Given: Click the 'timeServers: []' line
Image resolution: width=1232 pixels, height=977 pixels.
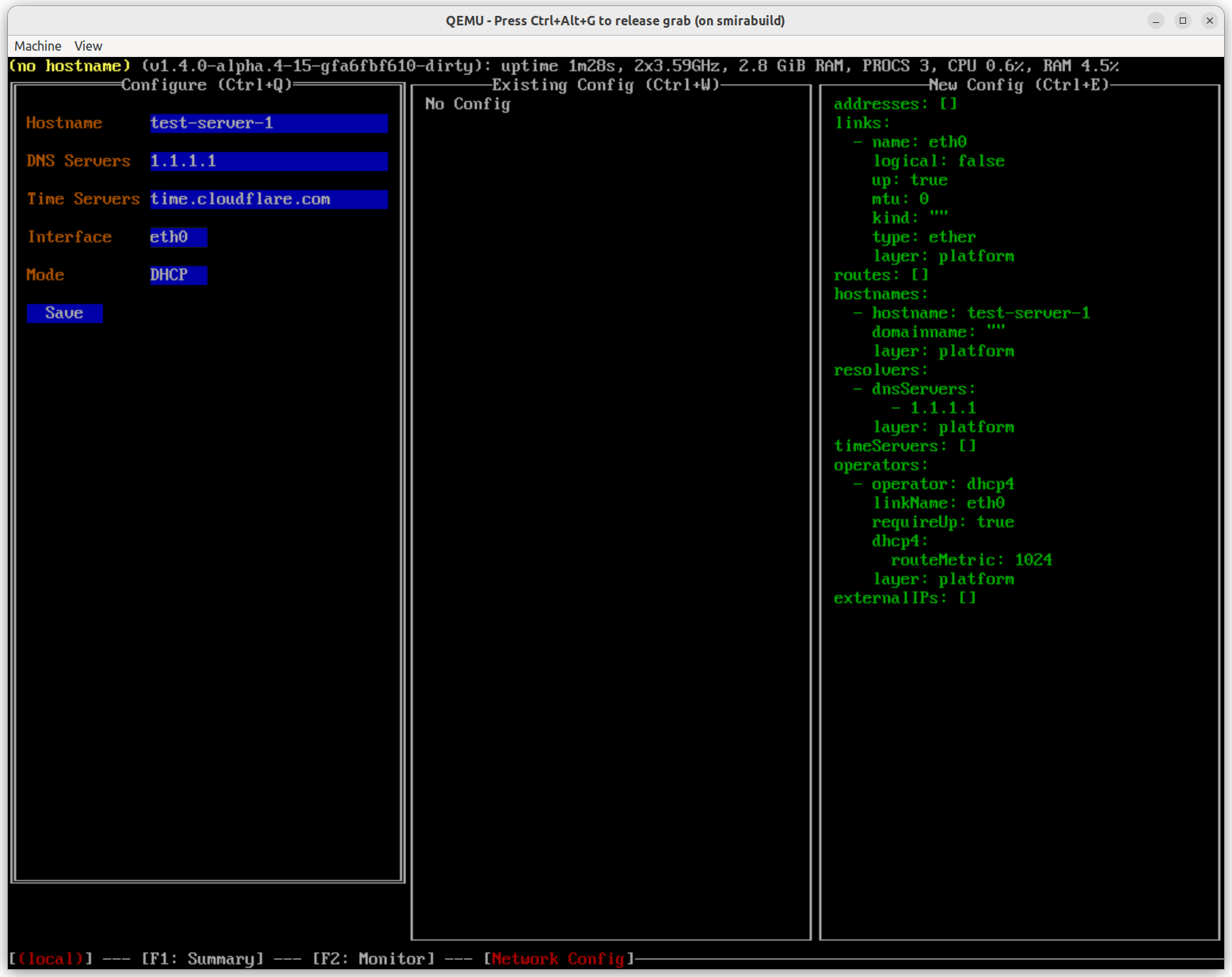Looking at the screenshot, I should point(905,446).
